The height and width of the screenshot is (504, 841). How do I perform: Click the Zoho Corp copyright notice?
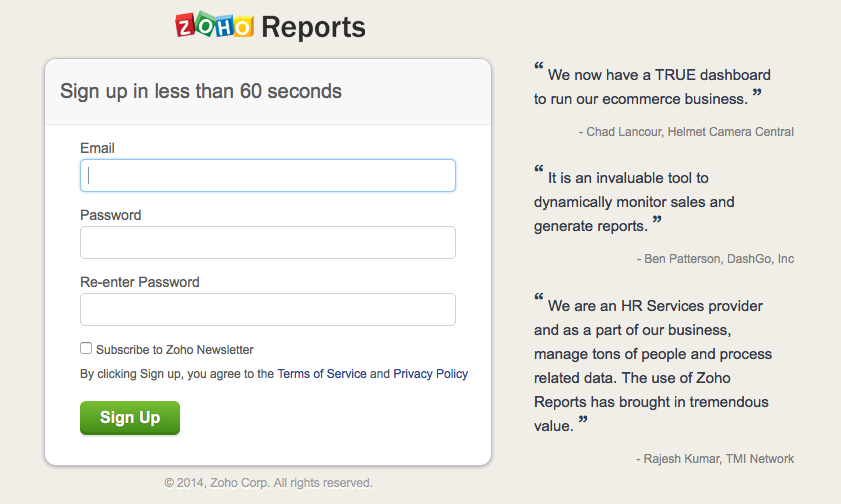pyautogui.click(x=268, y=483)
